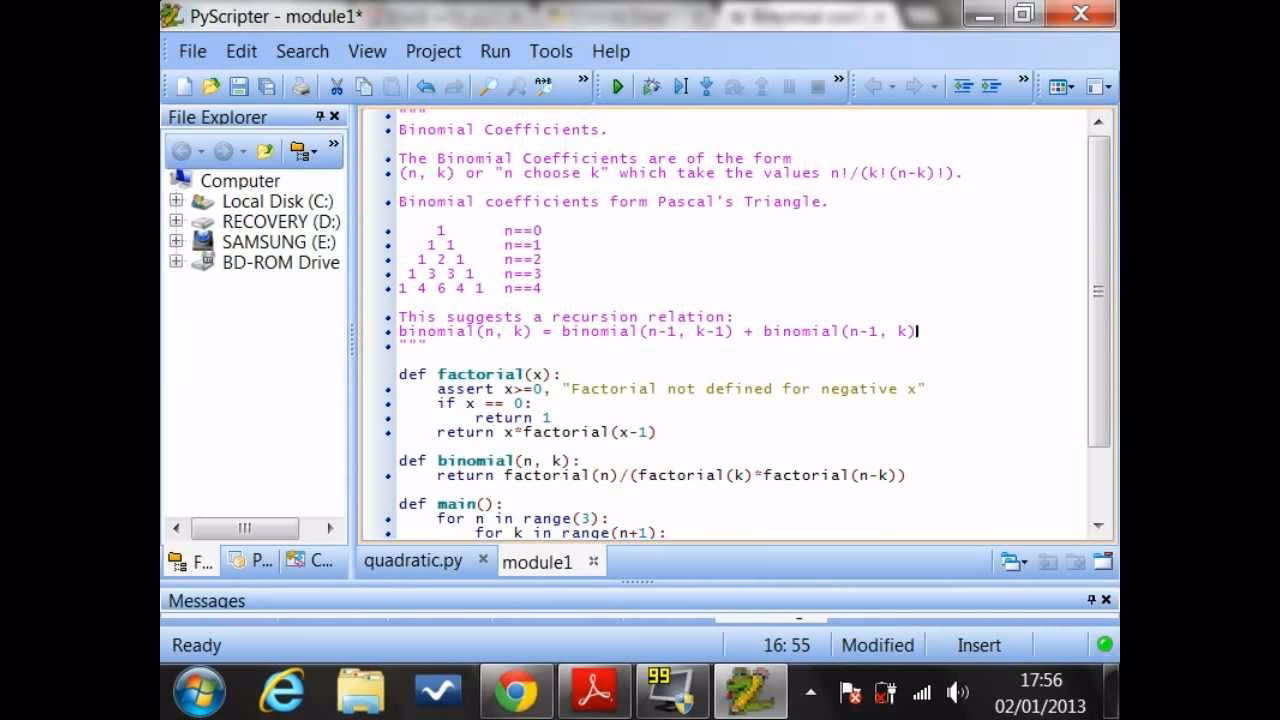Click the Undo arrow icon

426,87
